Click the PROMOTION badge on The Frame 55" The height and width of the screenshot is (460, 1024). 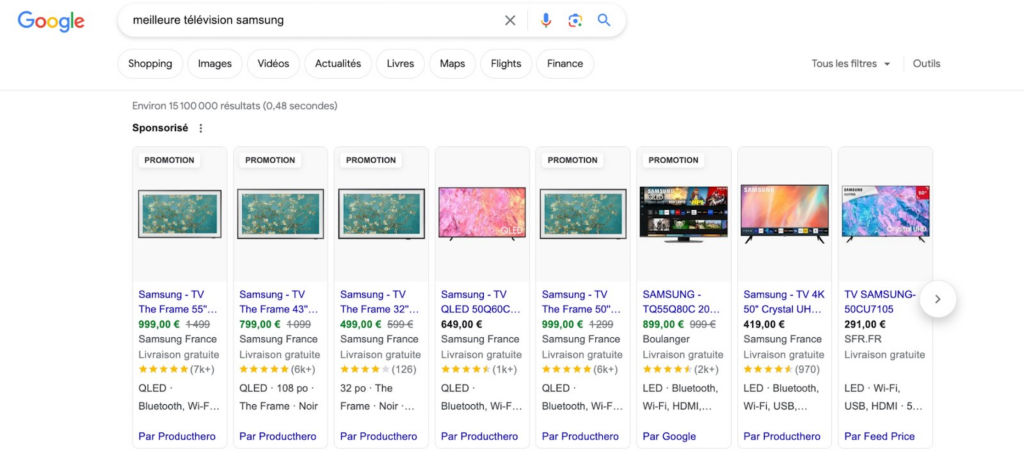169,160
